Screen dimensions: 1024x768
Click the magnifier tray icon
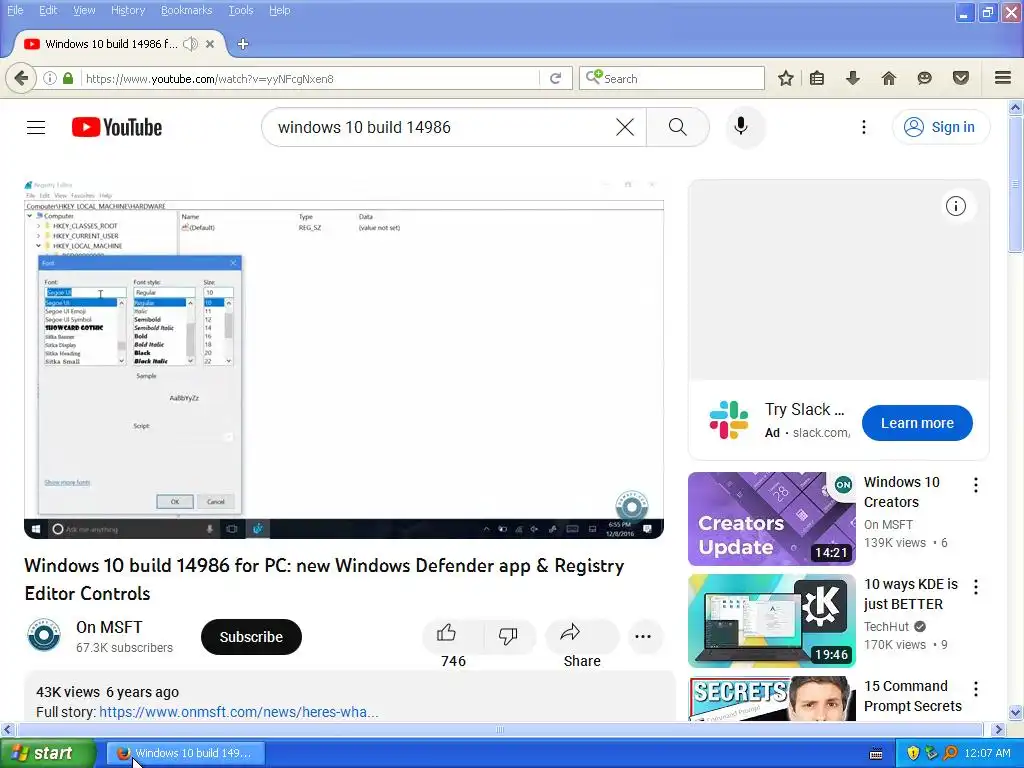951,753
